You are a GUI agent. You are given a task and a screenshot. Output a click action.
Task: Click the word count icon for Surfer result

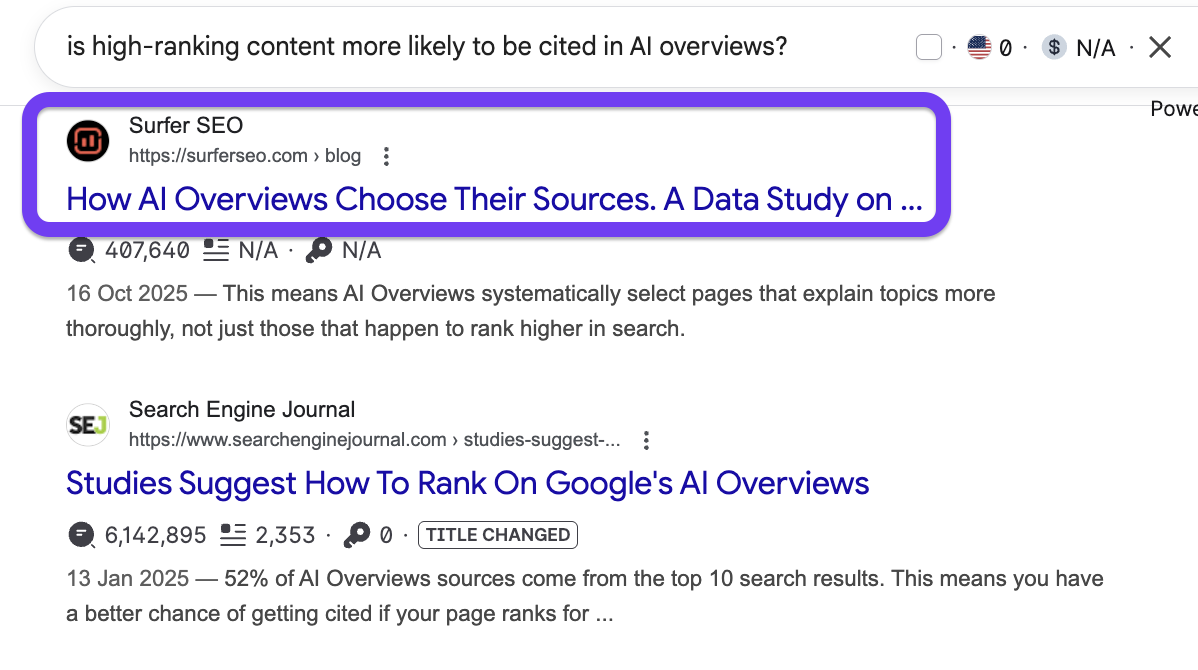tap(216, 250)
